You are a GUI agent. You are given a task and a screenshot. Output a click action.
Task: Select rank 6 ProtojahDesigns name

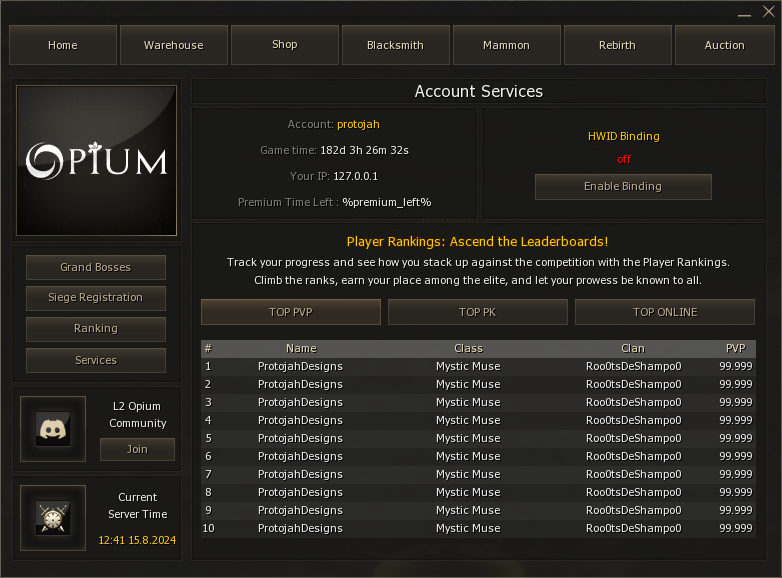pos(300,456)
